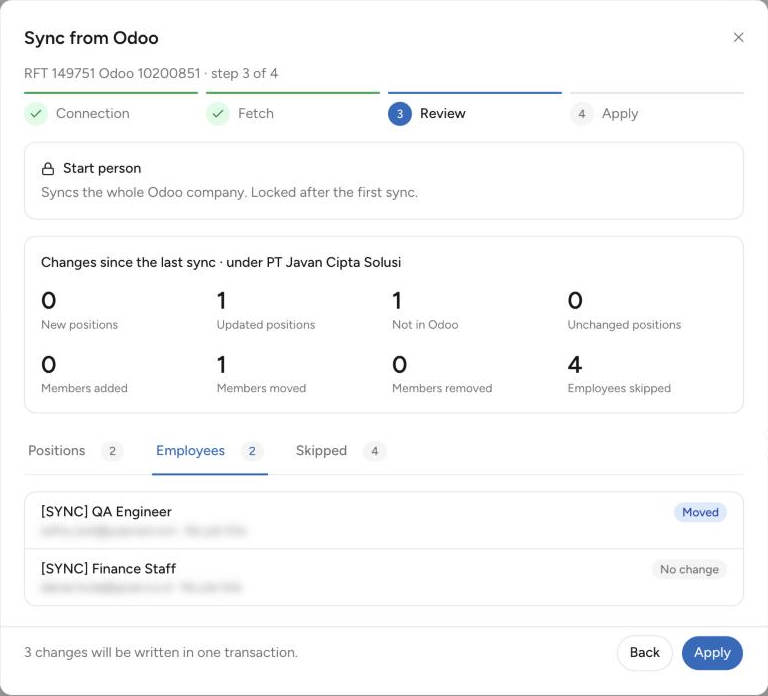Screen dimensions: 768x696
Task: Click the Not in Odoo stat
Action: click(425, 311)
